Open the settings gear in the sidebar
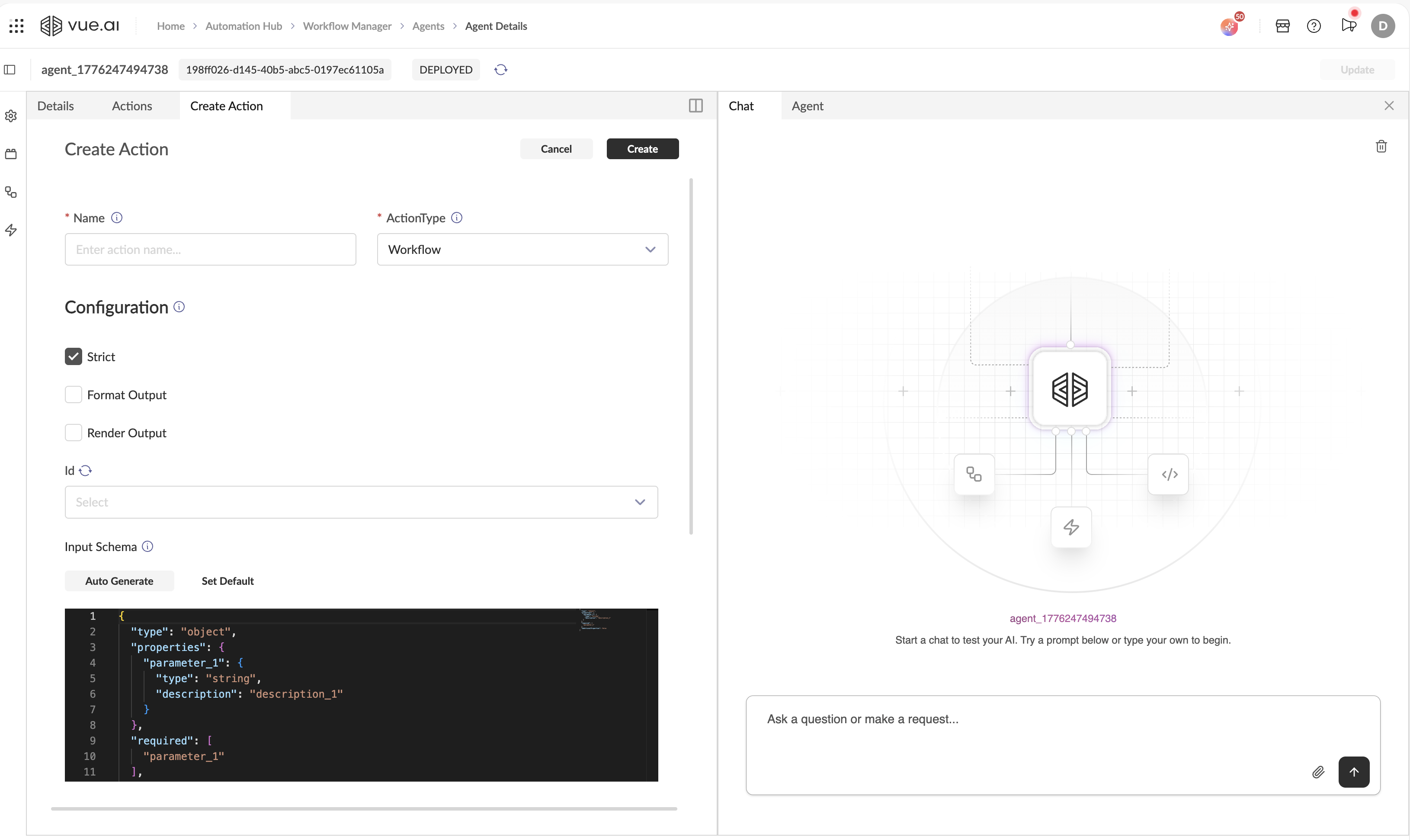1410x840 pixels. pos(11,115)
